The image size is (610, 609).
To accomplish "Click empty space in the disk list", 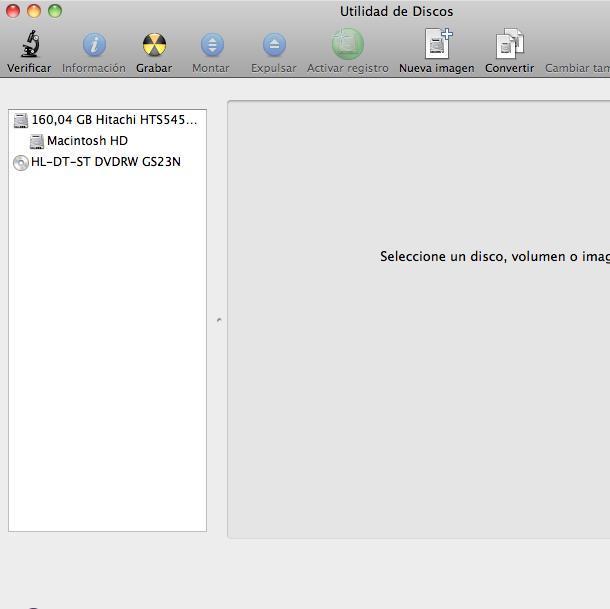I will tap(107, 350).
